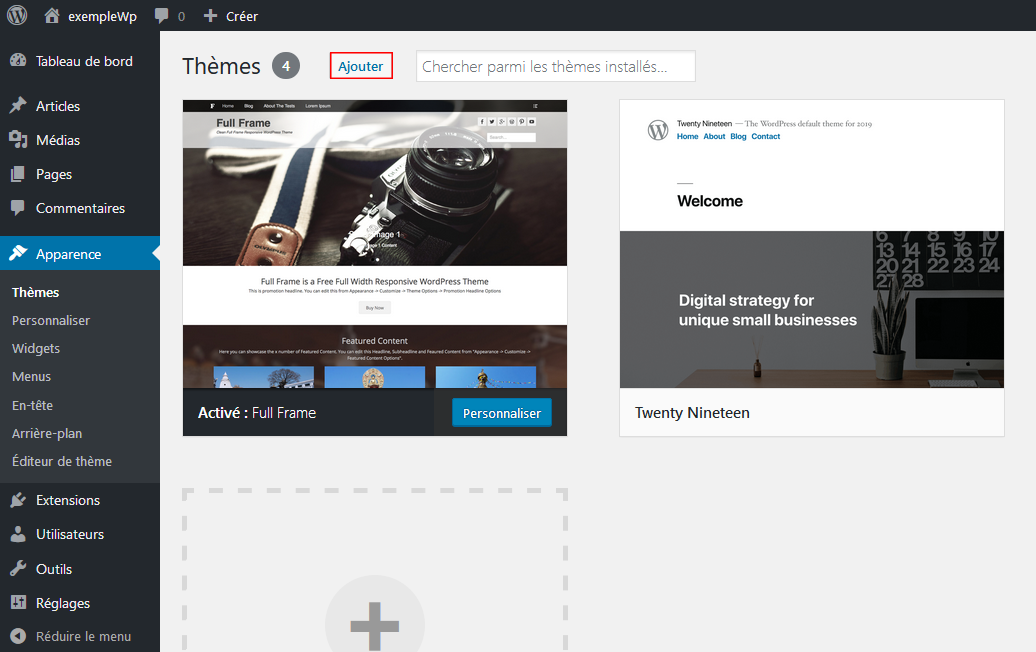This screenshot has height=652, width=1036.
Task: Open the Arrière-plan submenu link
Action: [x=46, y=433]
